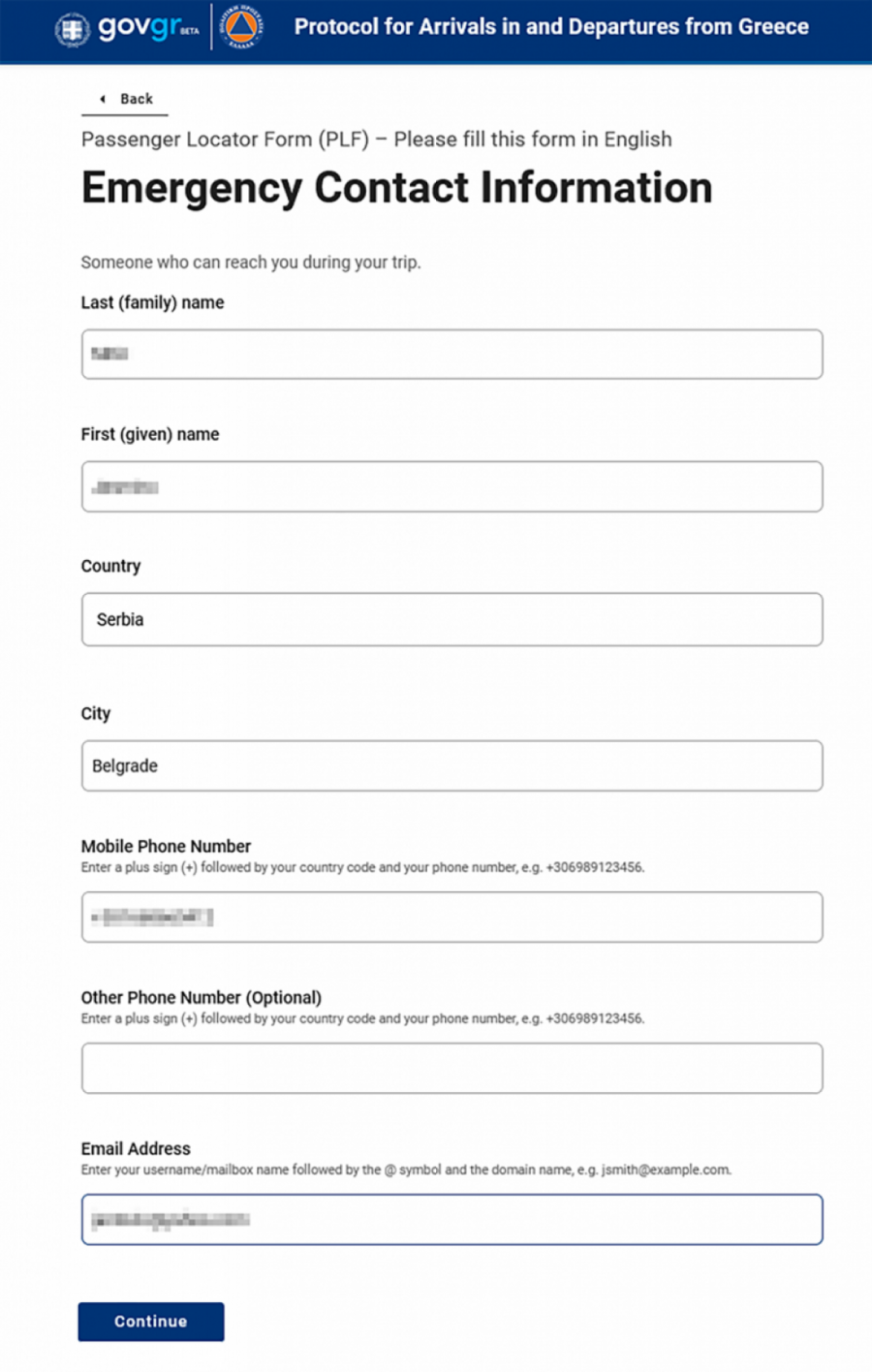This screenshot has height=1372, width=872.
Task: Select the First (given) name input box
Action: pos(452,486)
